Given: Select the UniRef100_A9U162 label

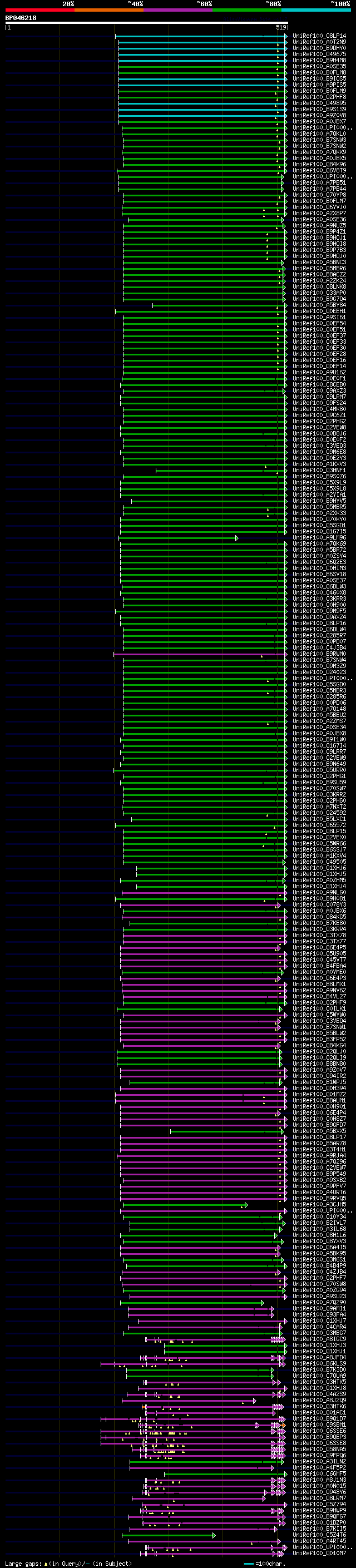Looking at the screenshot, I should pos(319,373).
